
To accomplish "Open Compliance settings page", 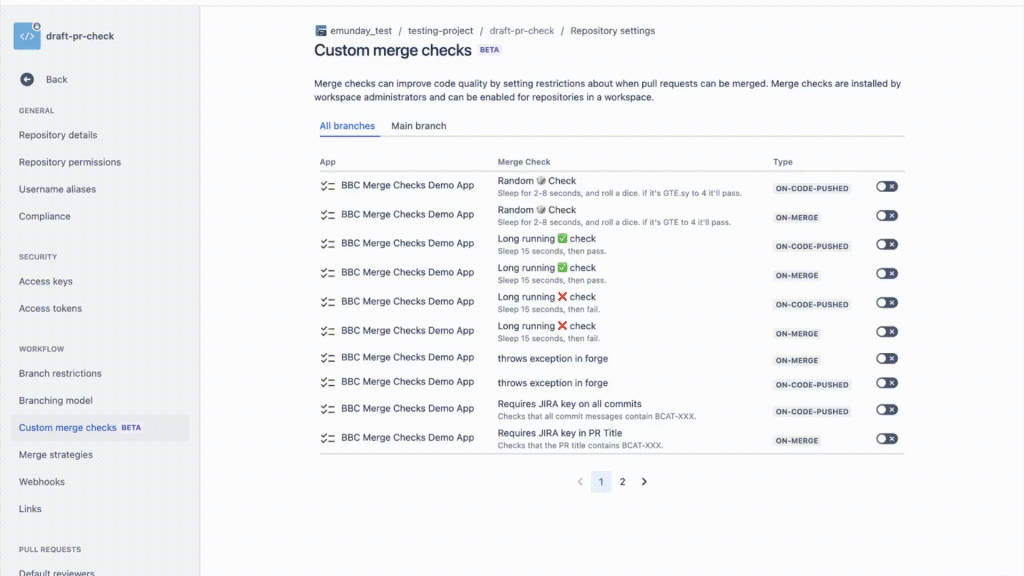I will click(44, 216).
